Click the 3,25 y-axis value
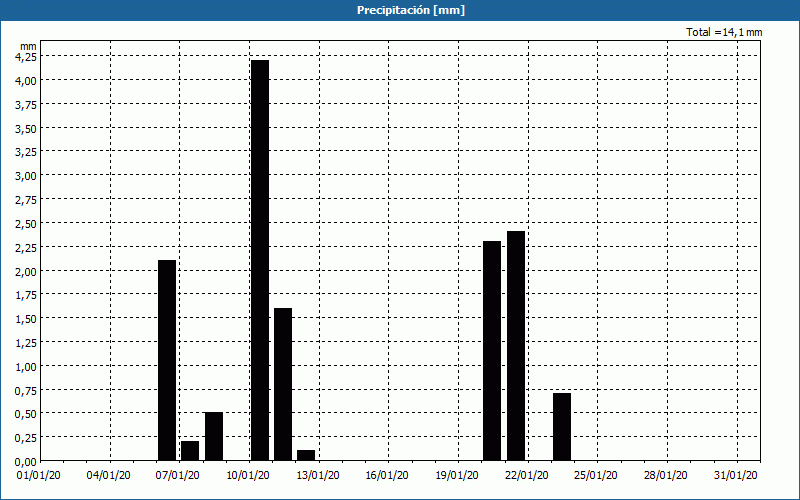The width and height of the screenshot is (800, 500). point(26,152)
